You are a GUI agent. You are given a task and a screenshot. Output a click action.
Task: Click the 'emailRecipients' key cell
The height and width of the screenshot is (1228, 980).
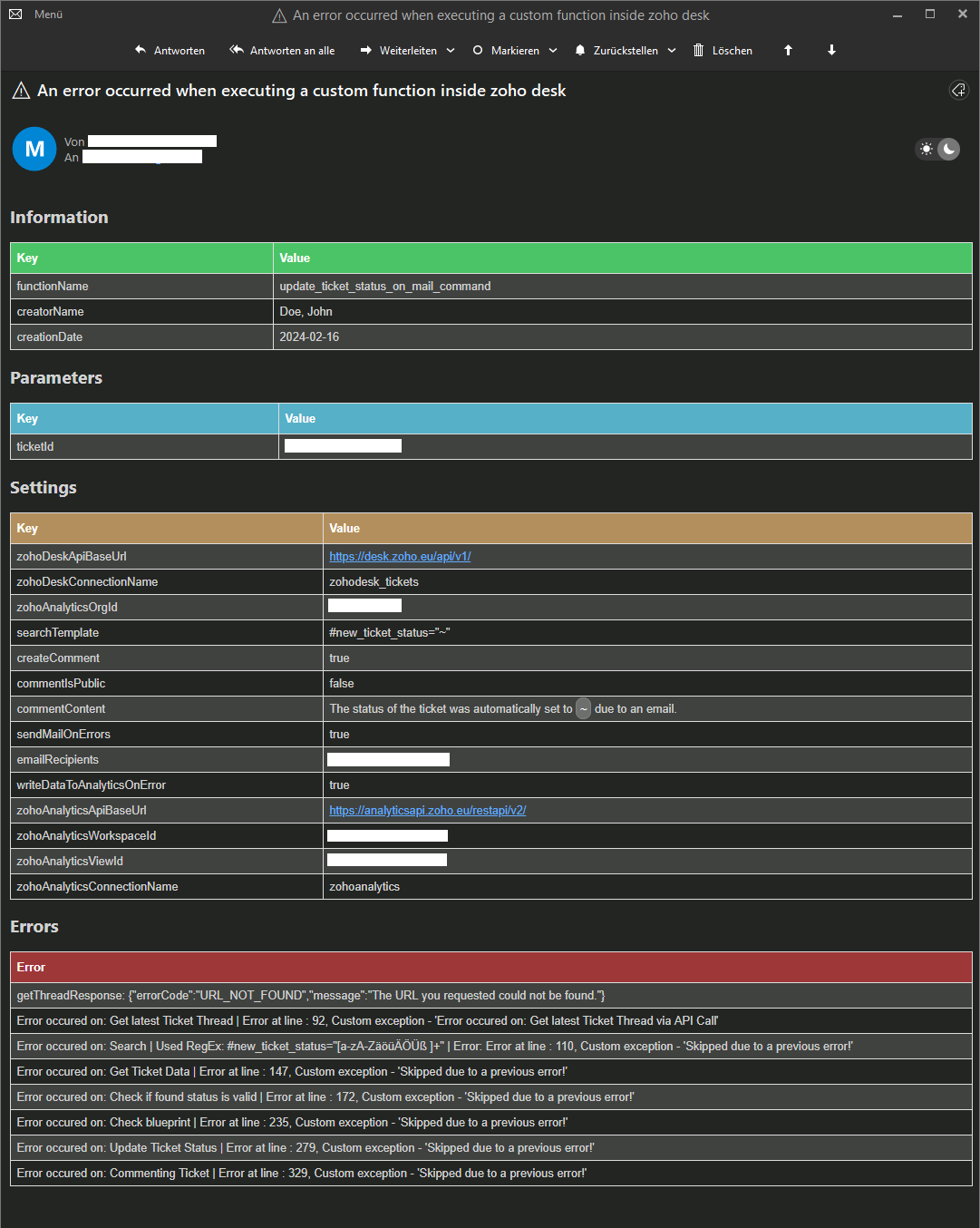pyautogui.click(x=167, y=759)
